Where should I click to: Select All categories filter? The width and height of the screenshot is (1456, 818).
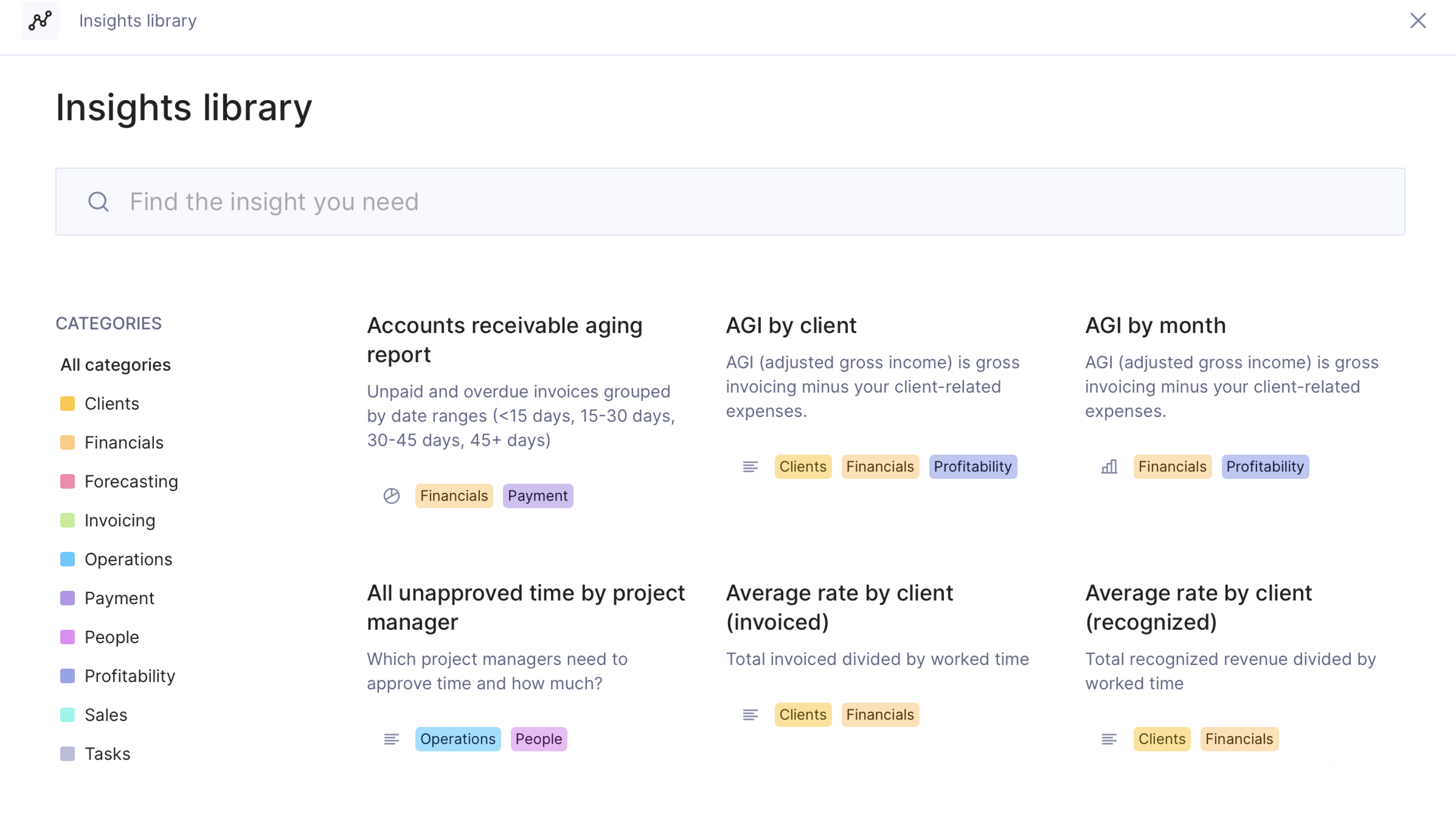click(115, 365)
